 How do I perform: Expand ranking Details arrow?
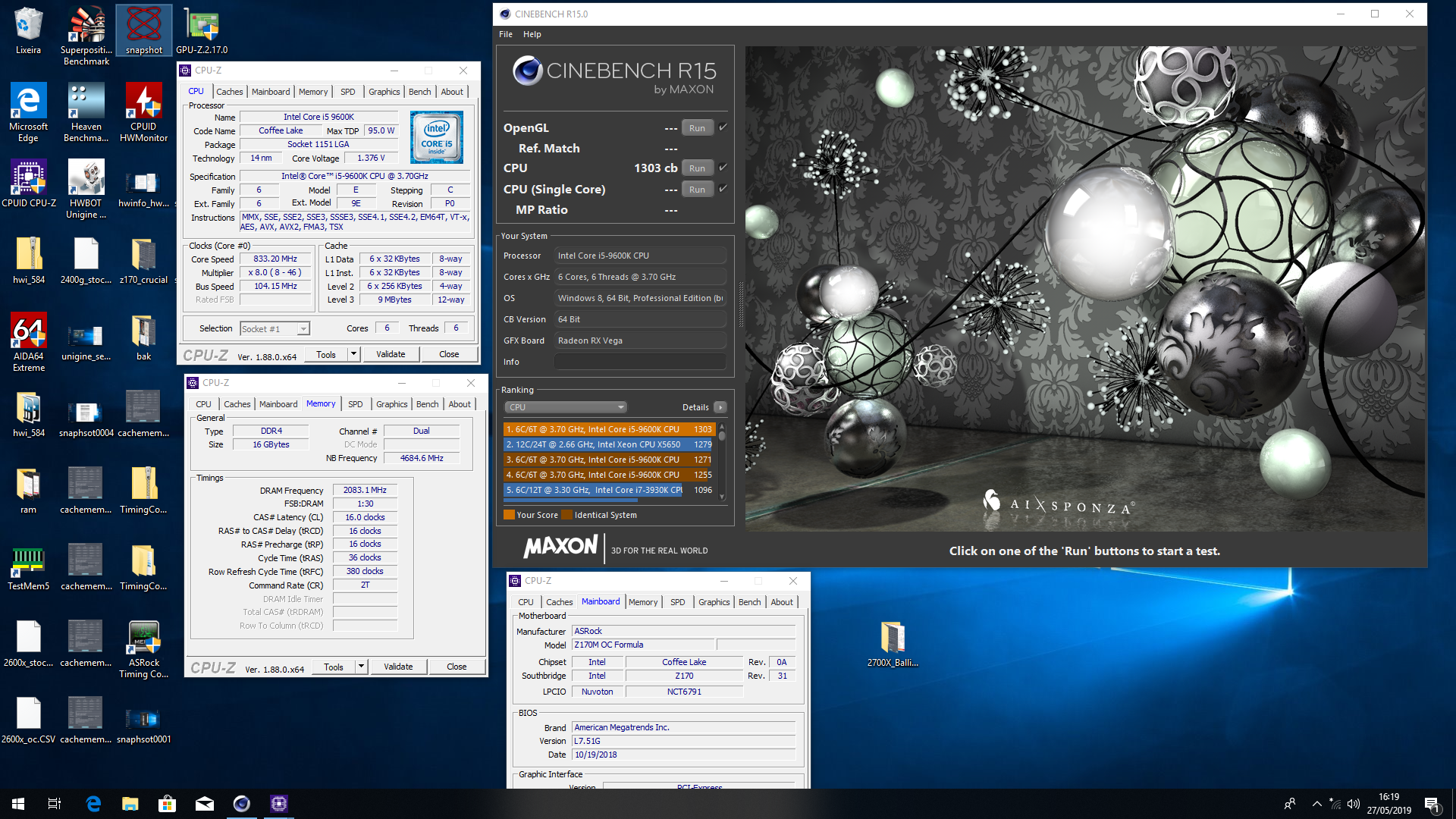click(x=720, y=407)
